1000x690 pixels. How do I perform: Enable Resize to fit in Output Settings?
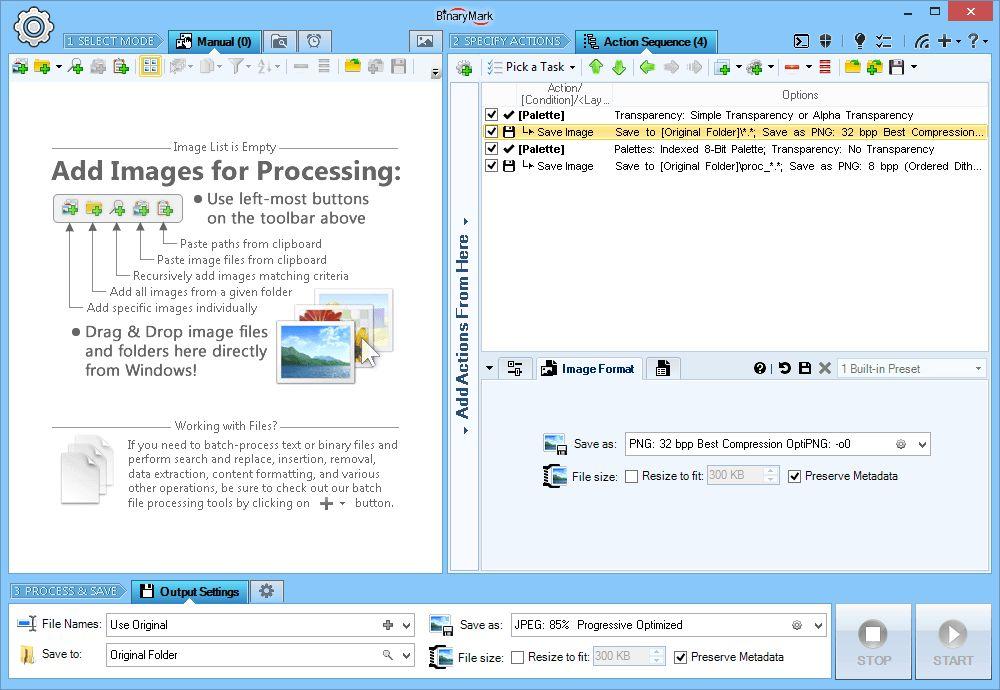pos(518,657)
